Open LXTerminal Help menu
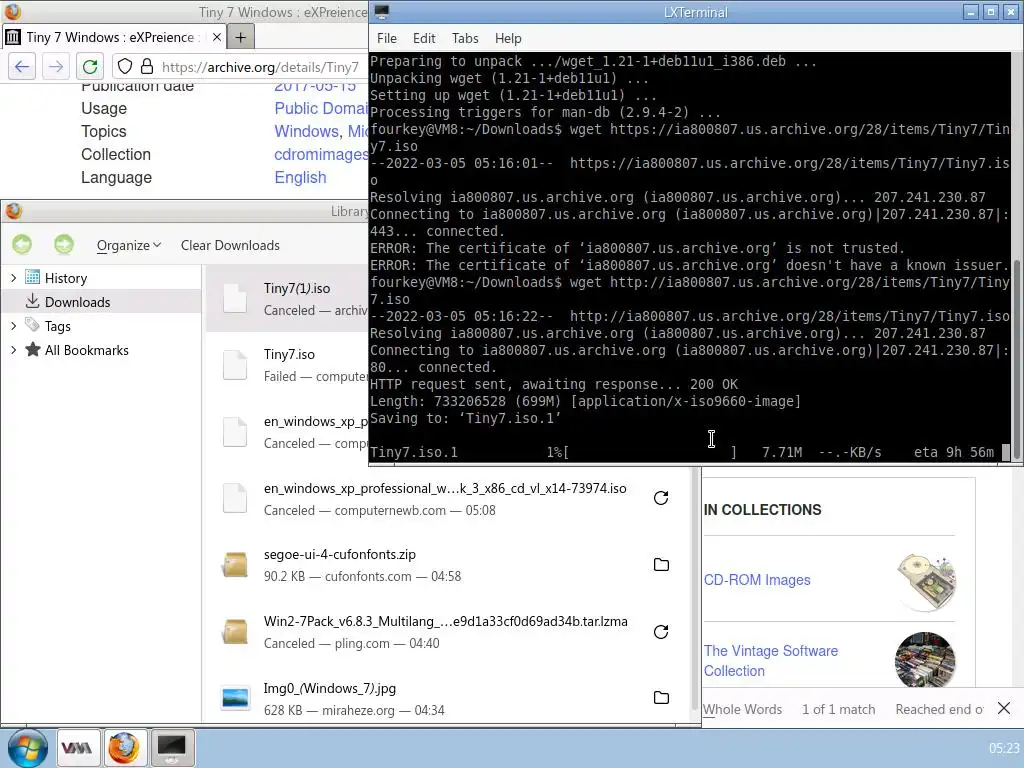Viewport: 1024px width, 768px height. pos(507,39)
